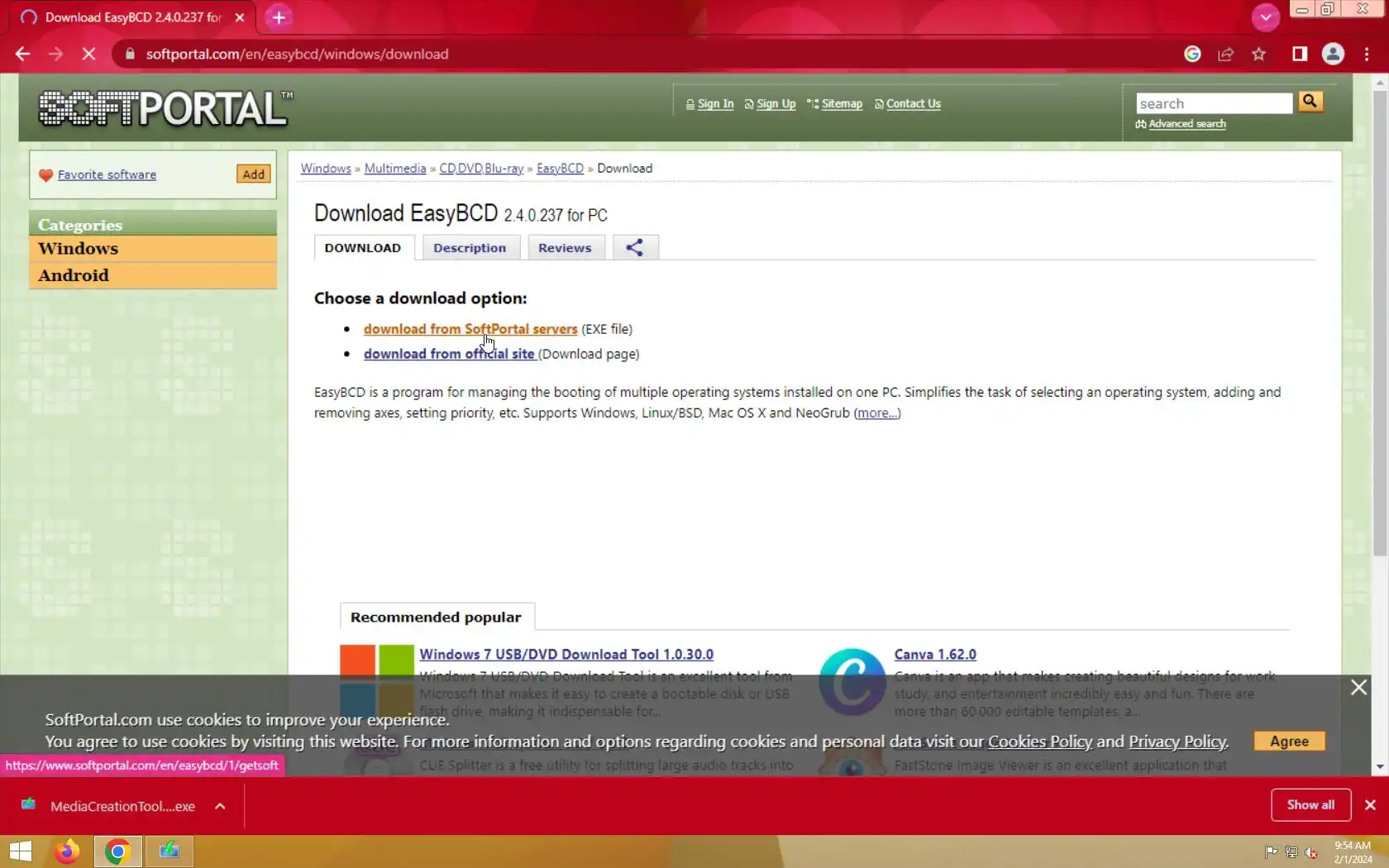Open the Privacy Policy link
The width and height of the screenshot is (1389, 868).
click(1177, 742)
